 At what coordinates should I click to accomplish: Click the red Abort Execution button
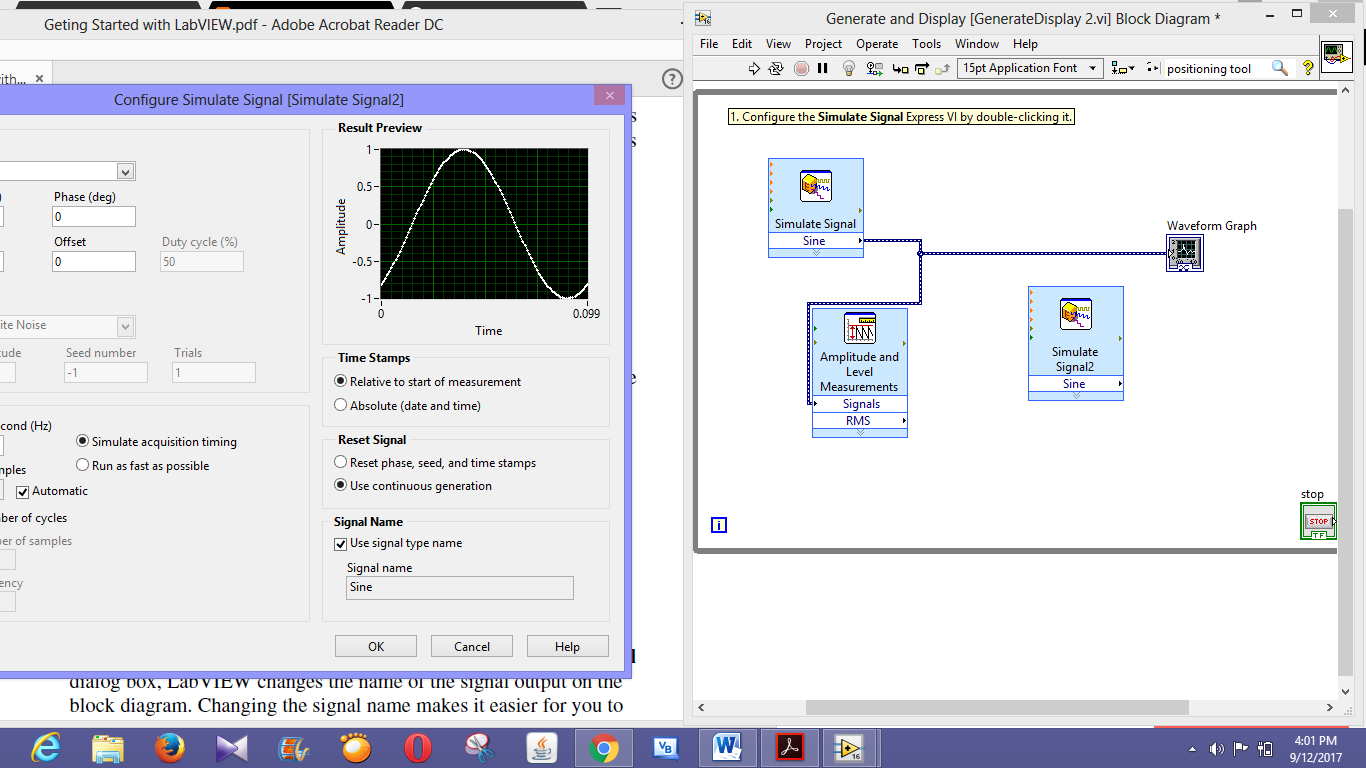point(800,68)
